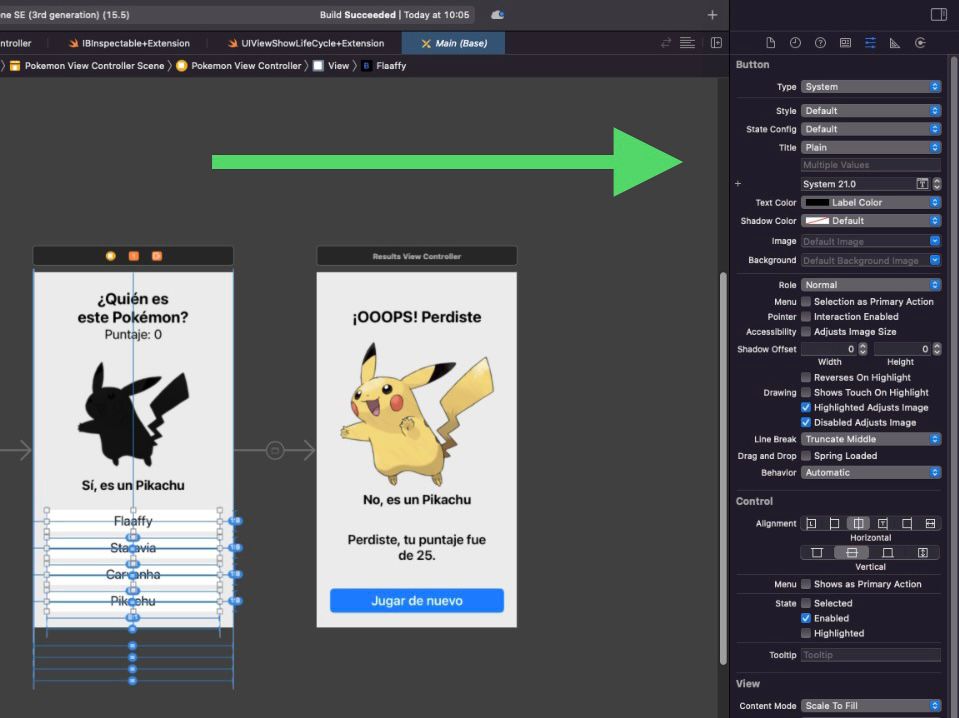The image size is (959, 718).
Task: Select the Main (Base) tab
Action: click(454, 43)
